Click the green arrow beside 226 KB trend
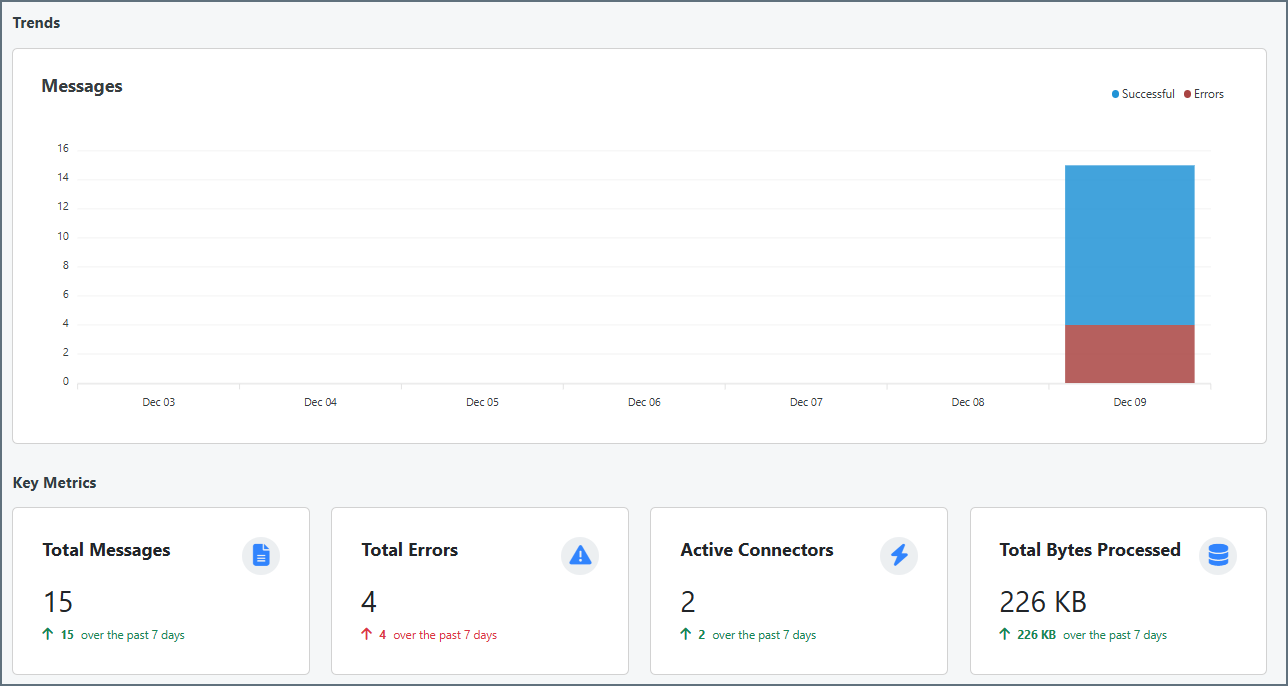Image resolution: width=1288 pixels, height=686 pixels. 1005,634
